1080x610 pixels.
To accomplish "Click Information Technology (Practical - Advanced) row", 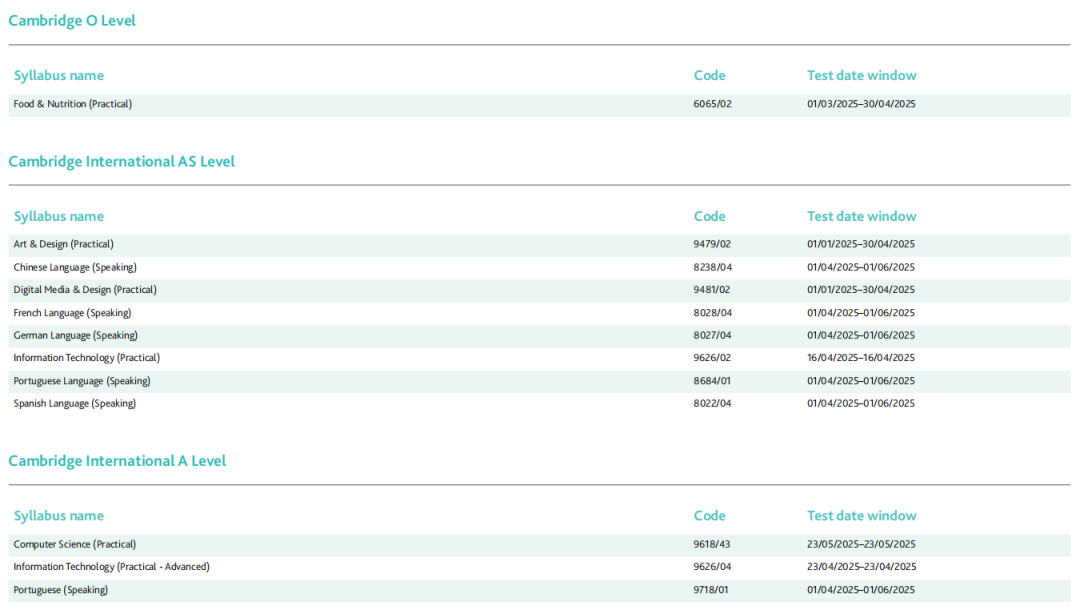I will click(539, 567).
